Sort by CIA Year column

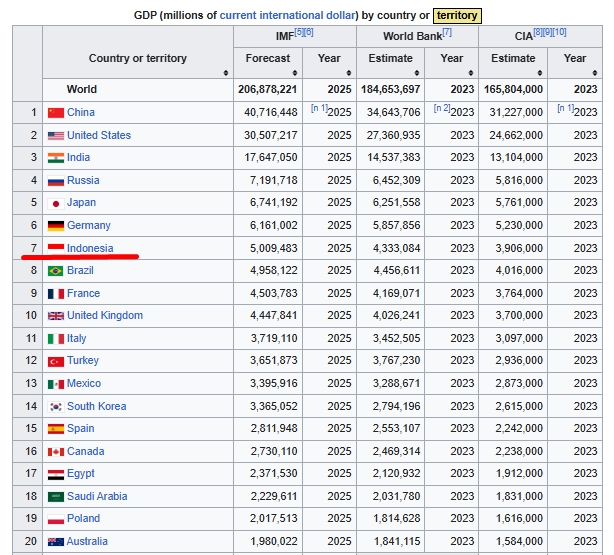point(594,73)
